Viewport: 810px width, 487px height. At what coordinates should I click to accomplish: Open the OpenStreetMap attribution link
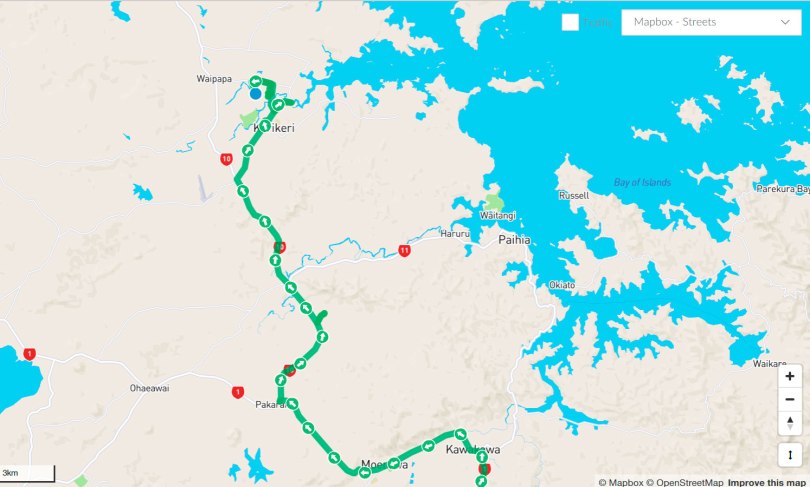(x=686, y=482)
